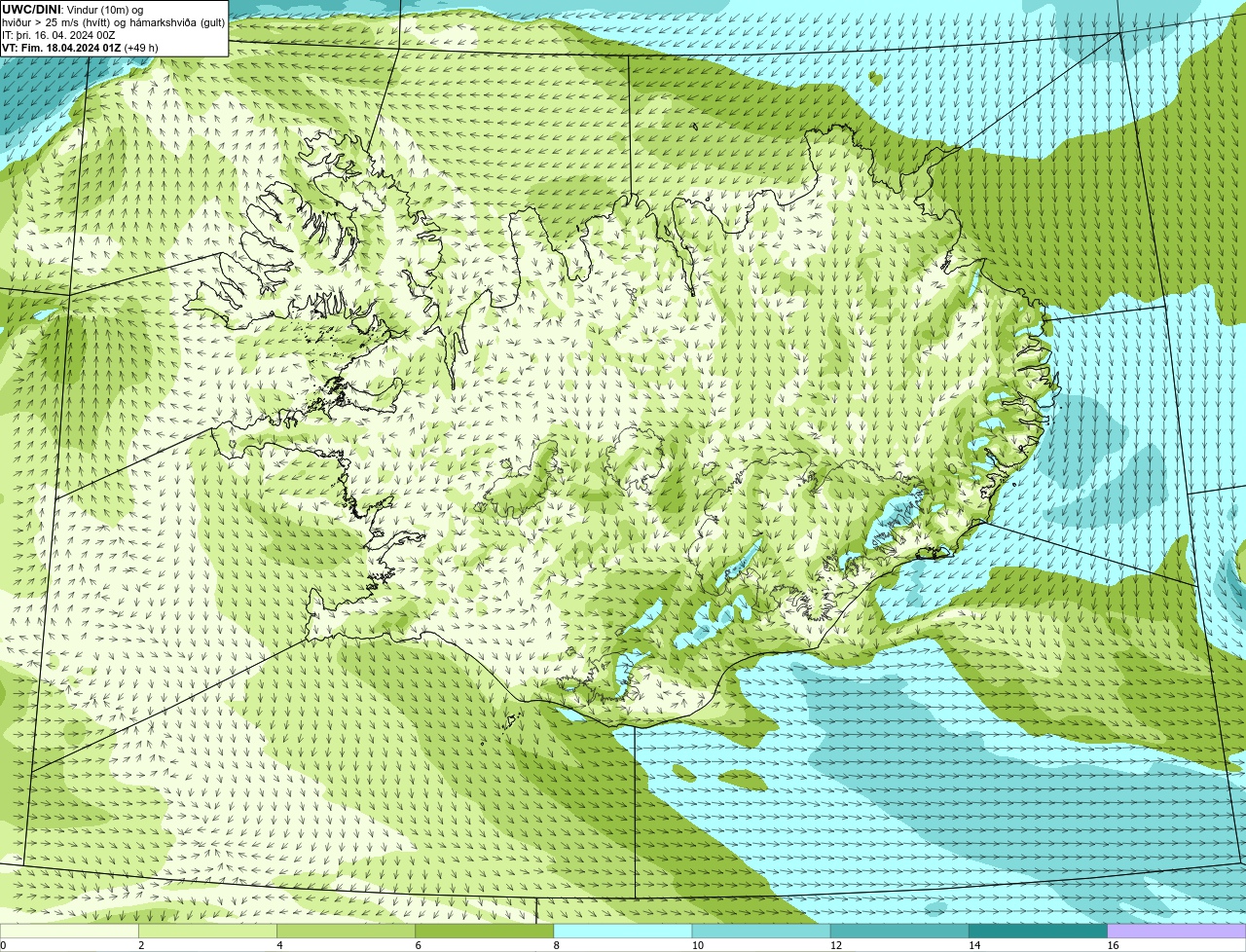This screenshot has width=1246, height=952.
Task: Click legend scale label '12'
Action: tap(836, 945)
